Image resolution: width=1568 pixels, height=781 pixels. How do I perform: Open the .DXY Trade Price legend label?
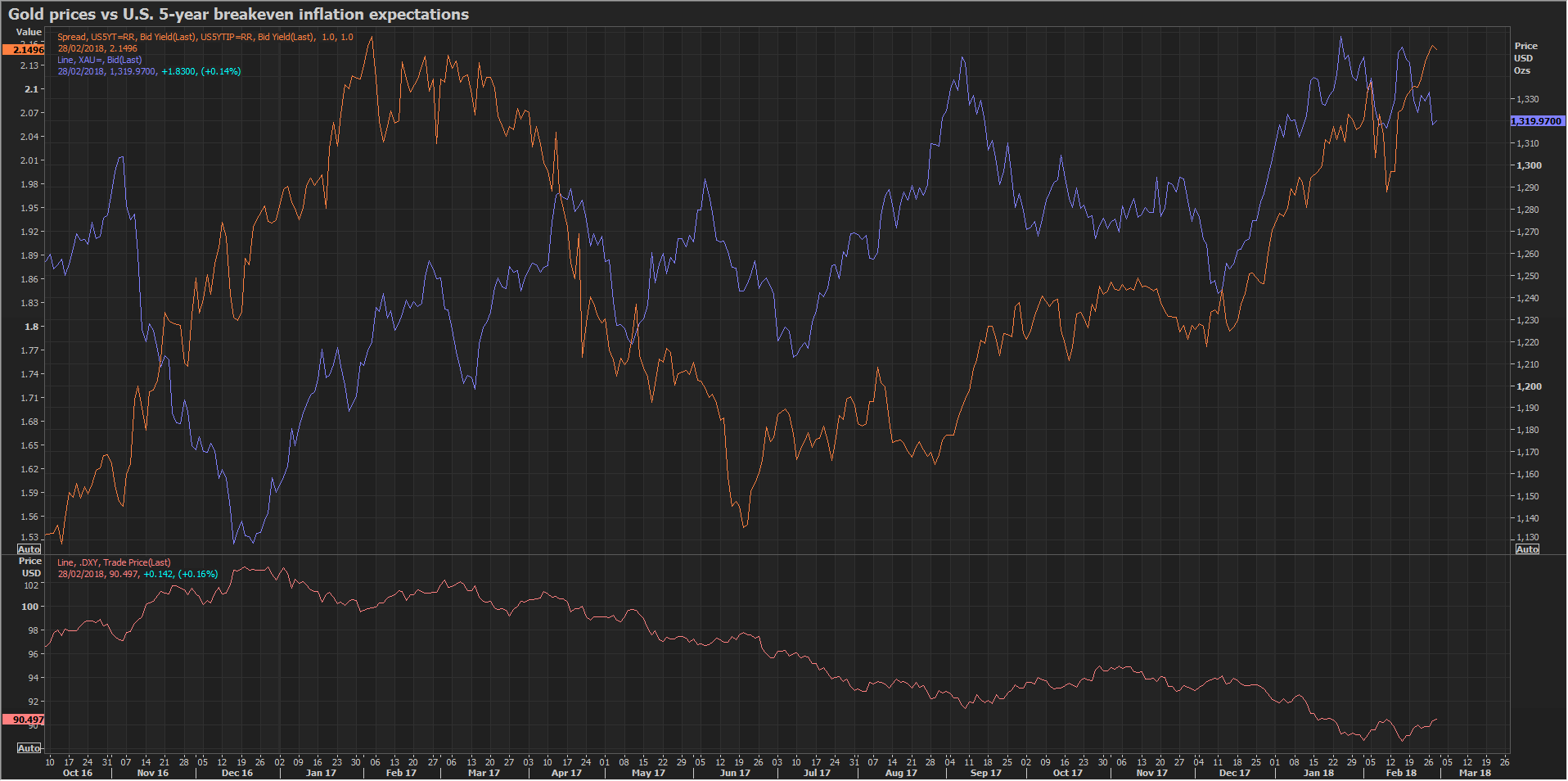(114, 562)
